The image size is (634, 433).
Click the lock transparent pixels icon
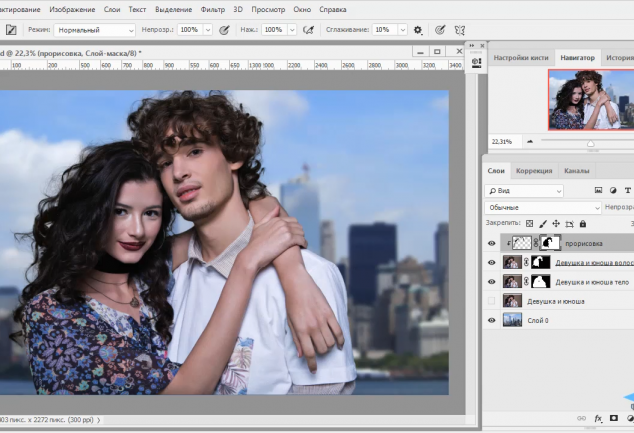coord(529,223)
